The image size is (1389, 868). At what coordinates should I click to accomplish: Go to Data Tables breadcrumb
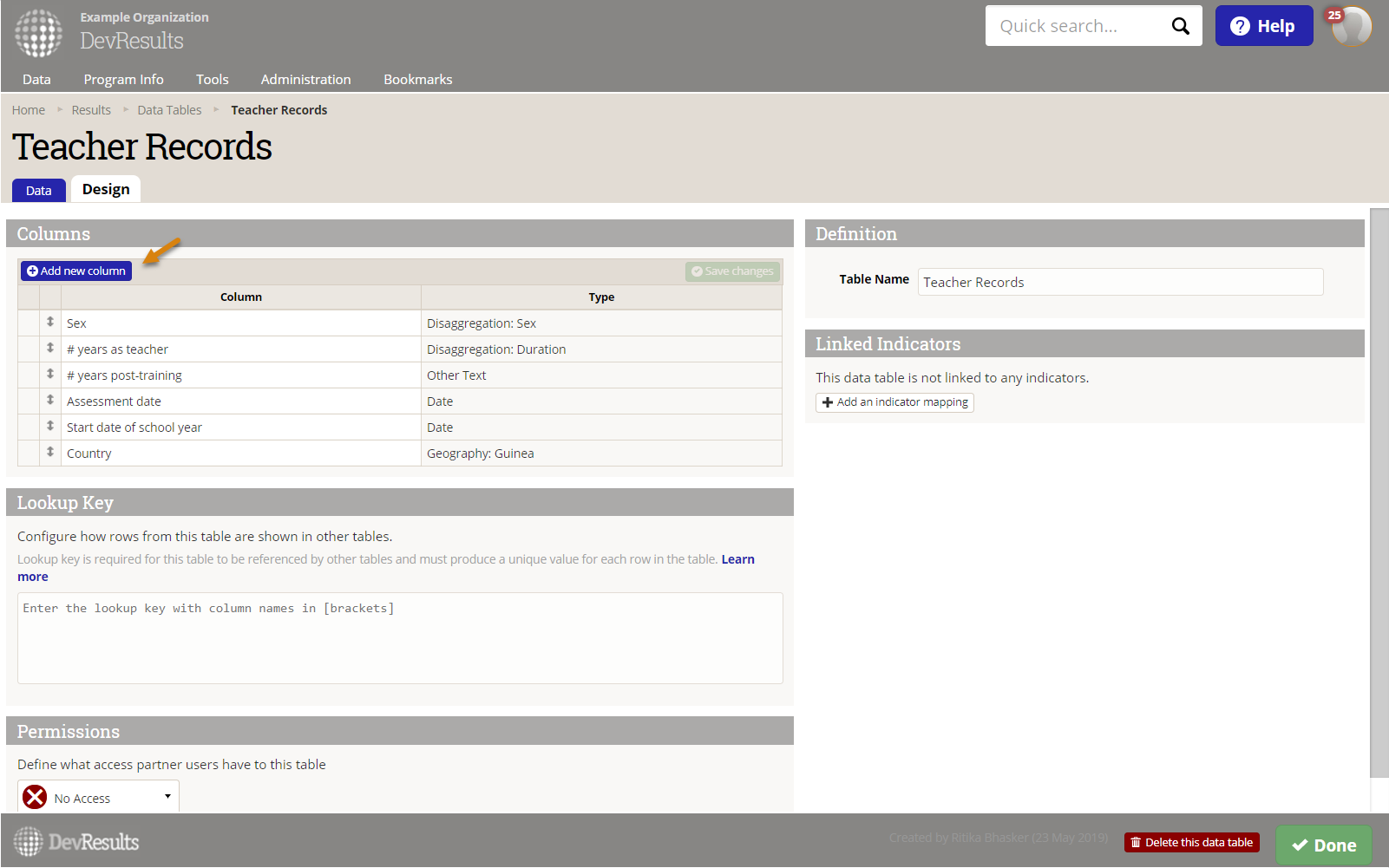(169, 110)
